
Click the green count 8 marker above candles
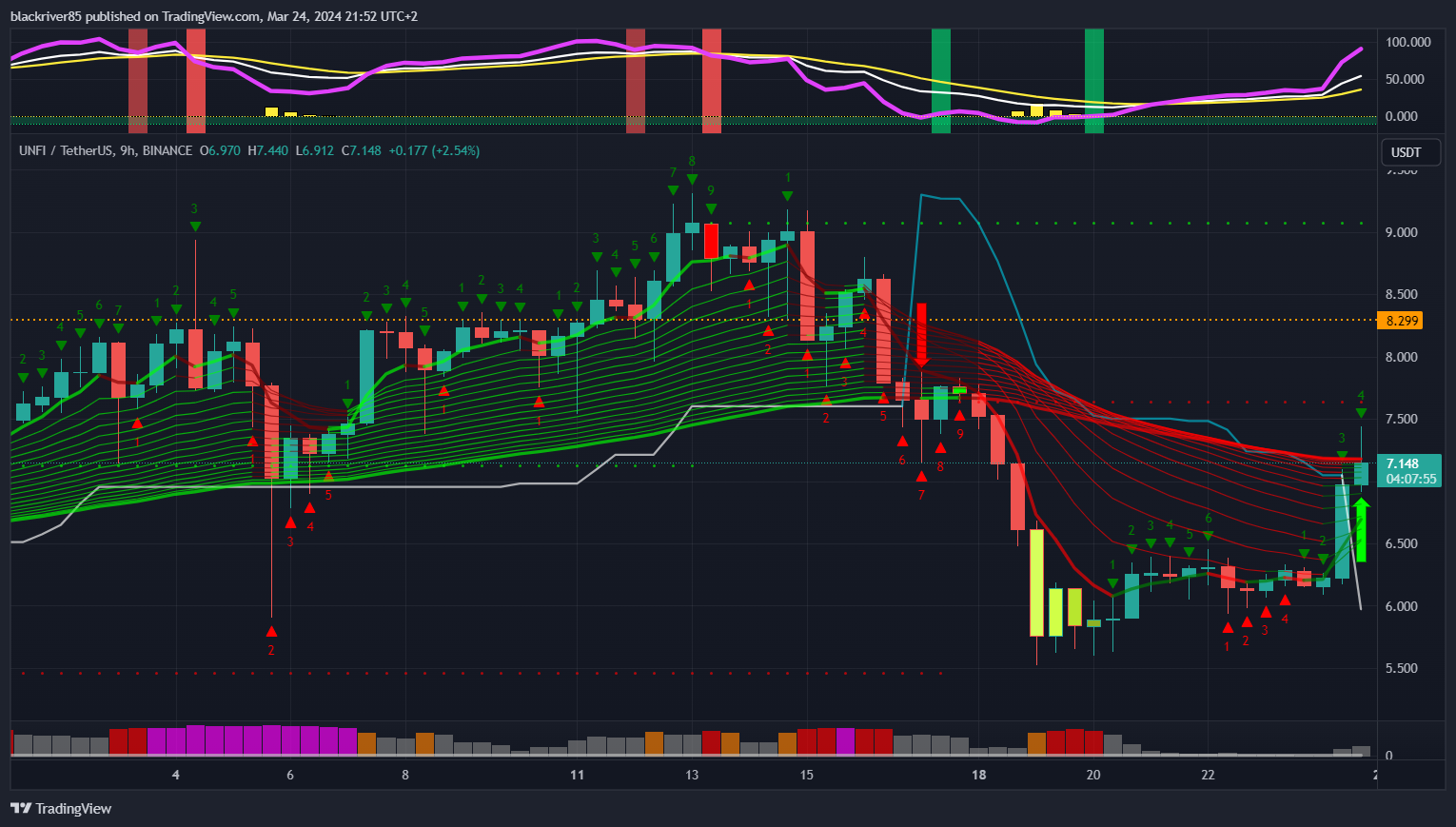click(x=692, y=161)
